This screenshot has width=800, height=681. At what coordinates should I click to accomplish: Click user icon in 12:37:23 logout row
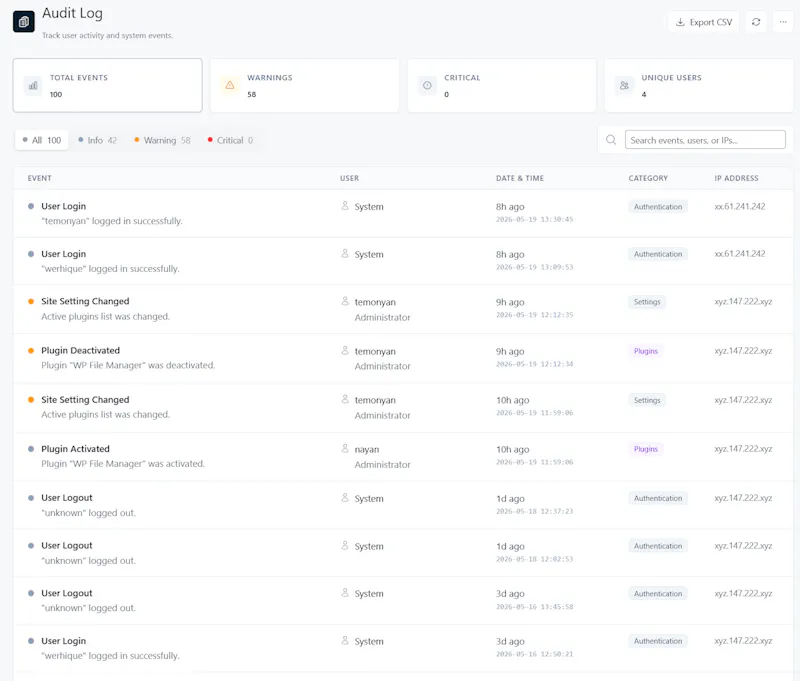point(345,497)
